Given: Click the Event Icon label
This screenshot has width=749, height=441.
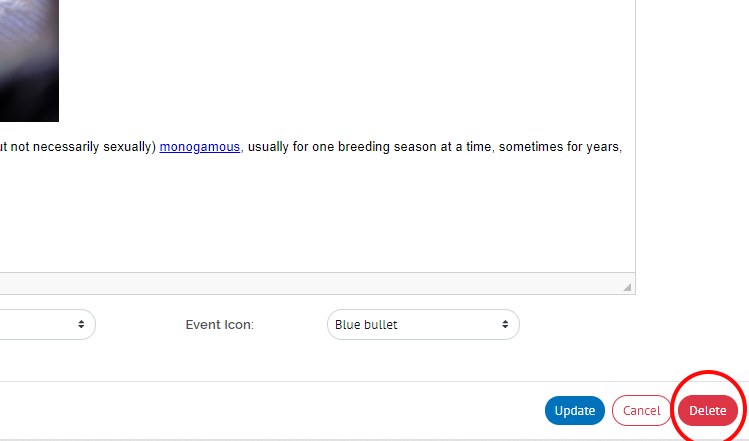Looking at the screenshot, I should pyautogui.click(x=219, y=325).
